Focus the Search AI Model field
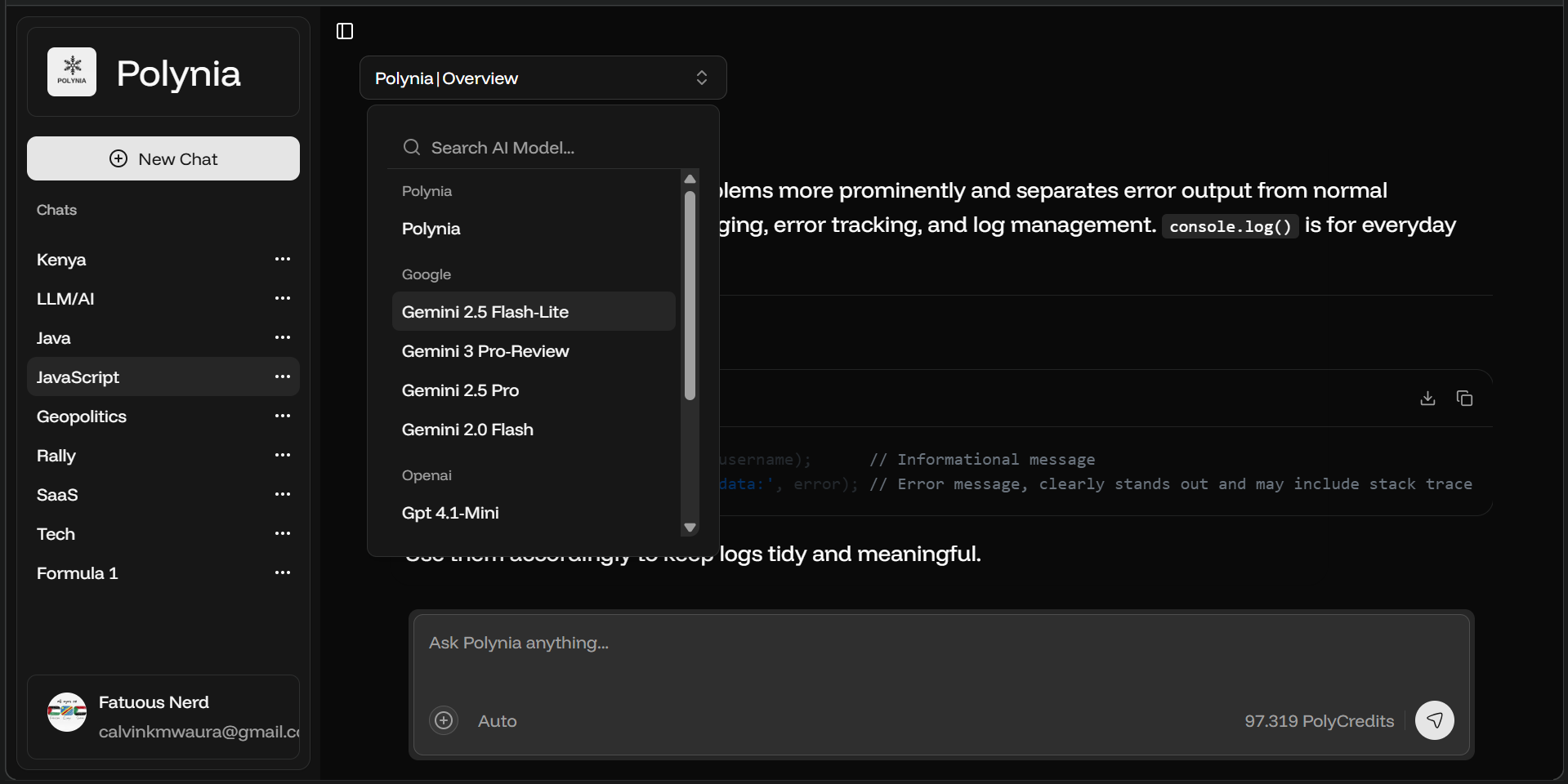The height and width of the screenshot is (784, 1568). click(543, 147)
